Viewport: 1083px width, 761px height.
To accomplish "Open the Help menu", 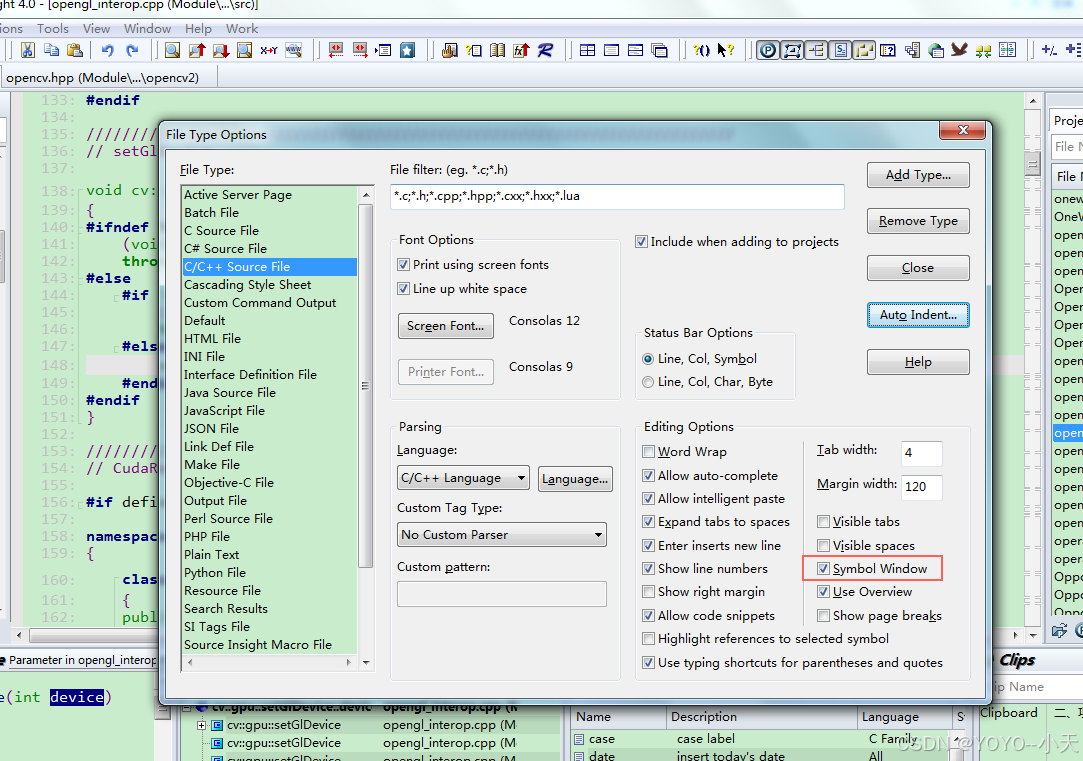I will click(198, 28).
